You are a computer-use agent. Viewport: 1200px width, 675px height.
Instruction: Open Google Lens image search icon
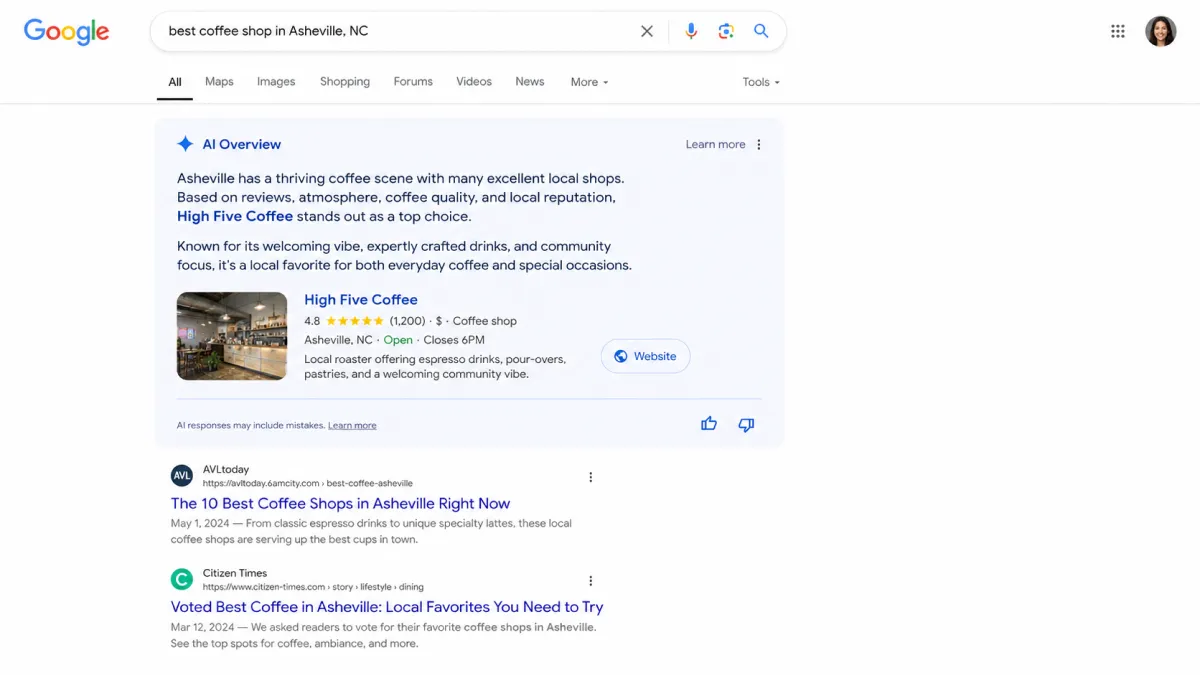pos(726,31)
